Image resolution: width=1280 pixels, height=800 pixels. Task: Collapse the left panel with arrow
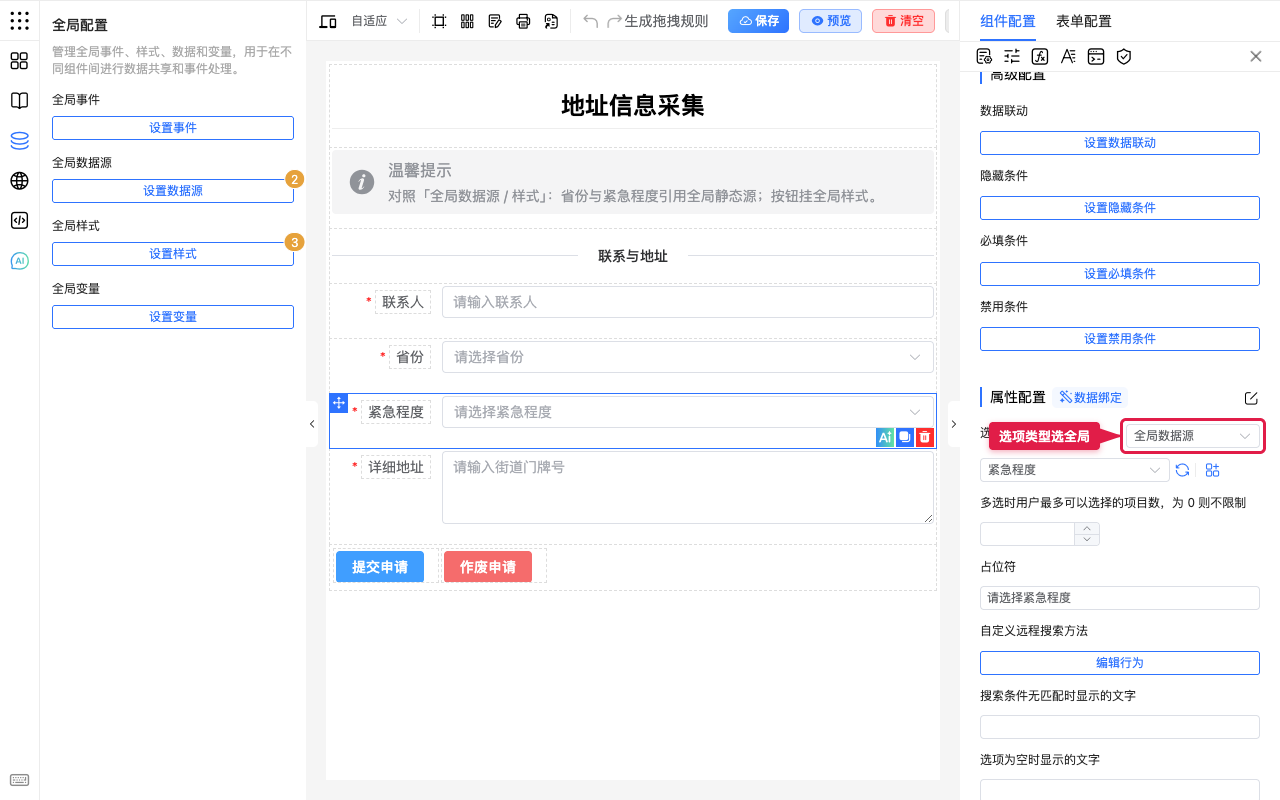(311, 424)
